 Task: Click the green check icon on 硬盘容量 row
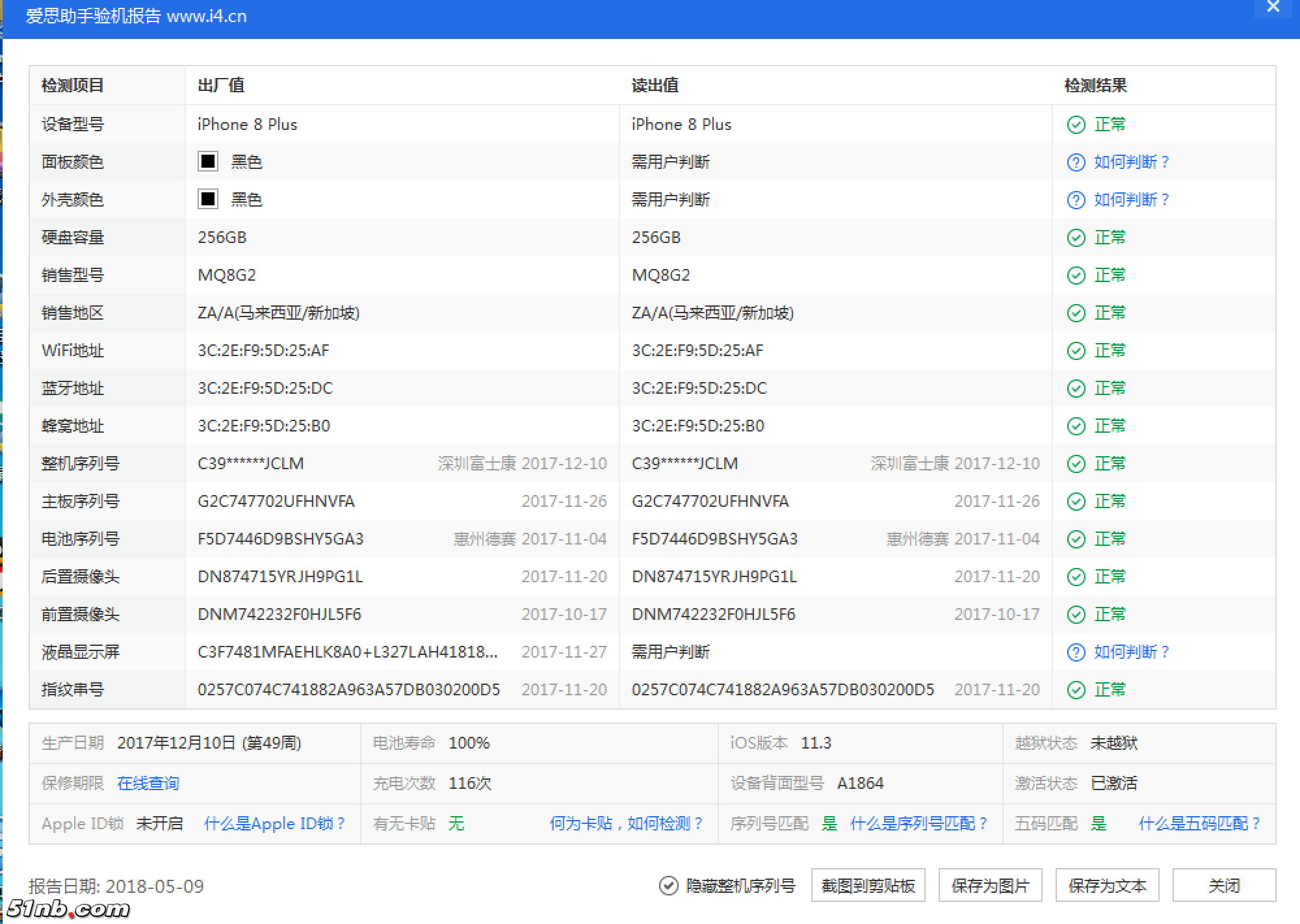tap(1076, 238)
